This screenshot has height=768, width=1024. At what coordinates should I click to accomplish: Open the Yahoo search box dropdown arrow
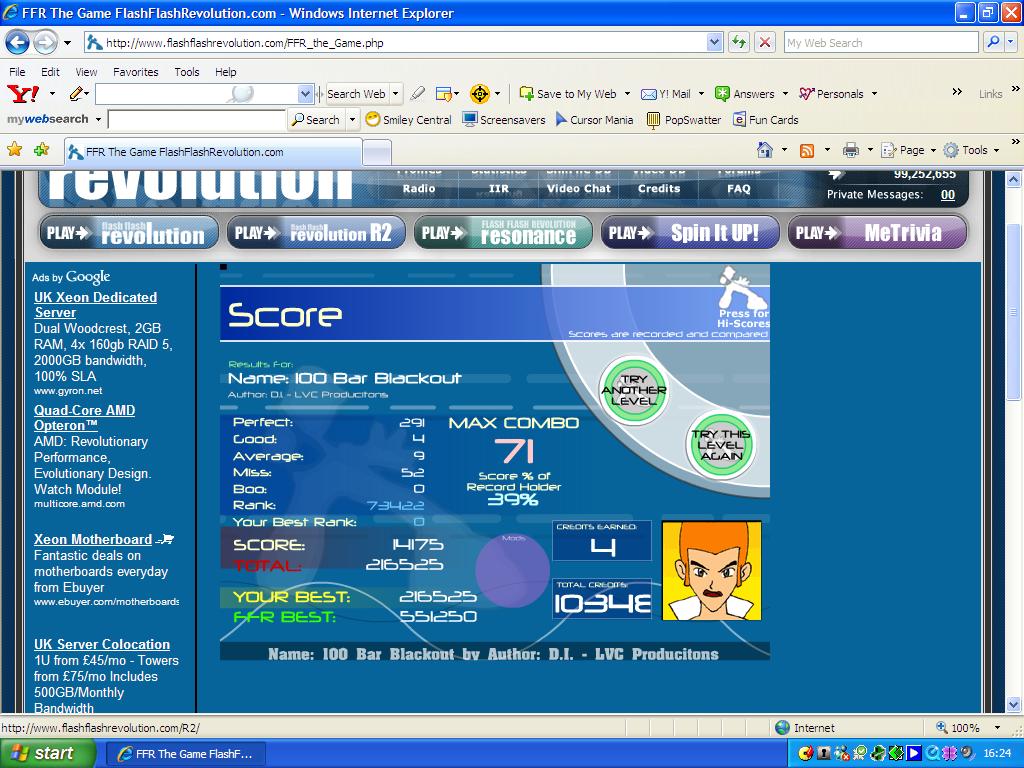[305, 94]
